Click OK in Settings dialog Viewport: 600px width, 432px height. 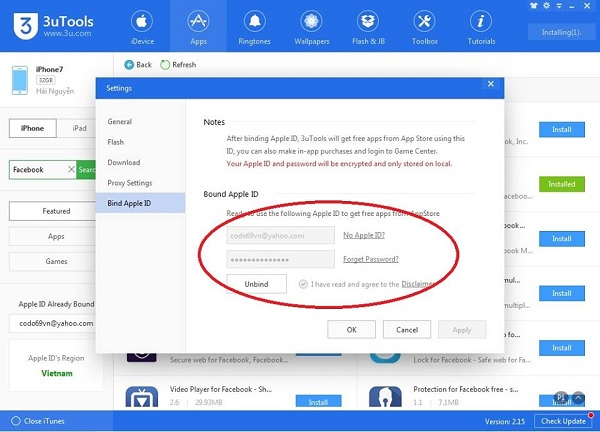click(351, 329)
